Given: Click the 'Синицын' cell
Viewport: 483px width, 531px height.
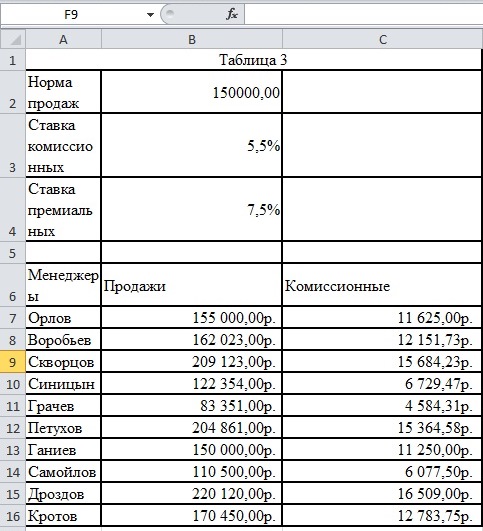Looking at the screenshot, I should click(63, 384).
